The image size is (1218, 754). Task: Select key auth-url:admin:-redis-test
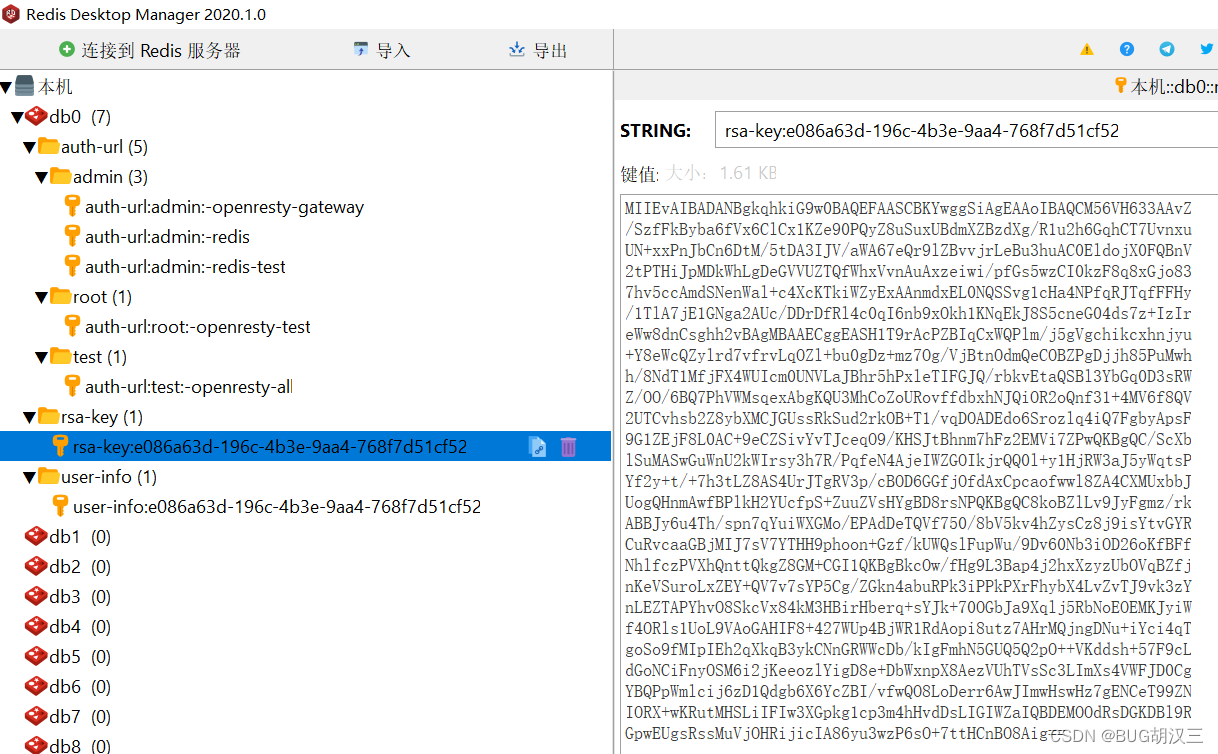[185, 267]
